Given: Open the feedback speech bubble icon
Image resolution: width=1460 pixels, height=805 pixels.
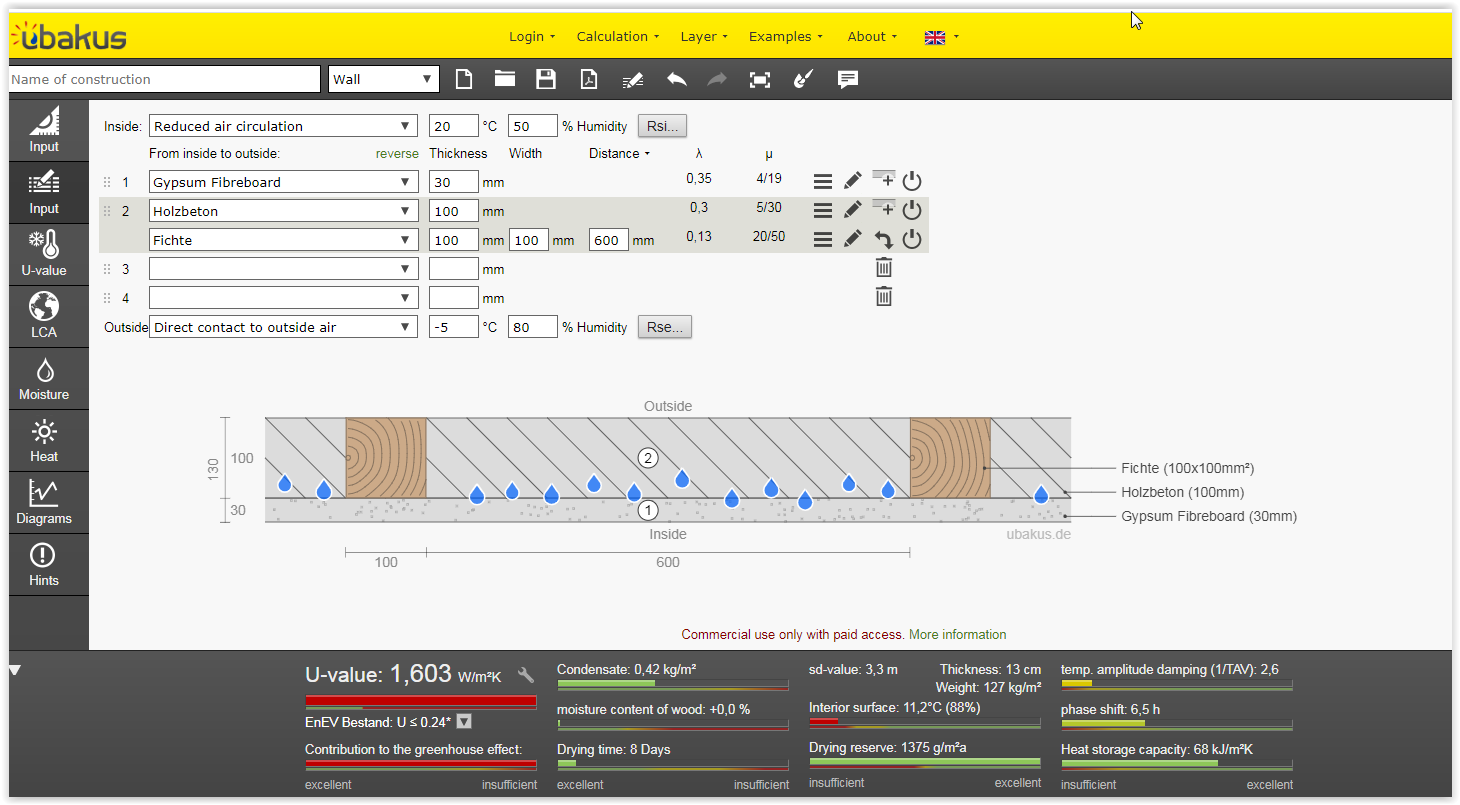Looking at the screenshot, I should 848,80.
